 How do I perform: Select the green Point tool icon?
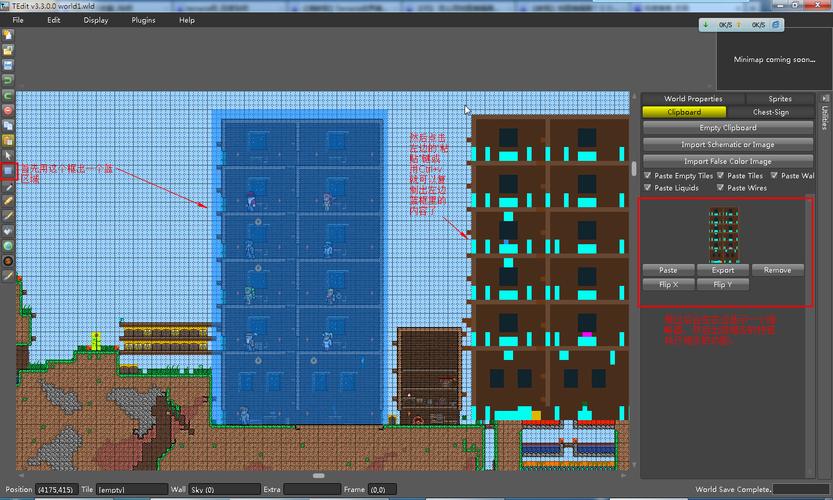click(x=8, y=246)
